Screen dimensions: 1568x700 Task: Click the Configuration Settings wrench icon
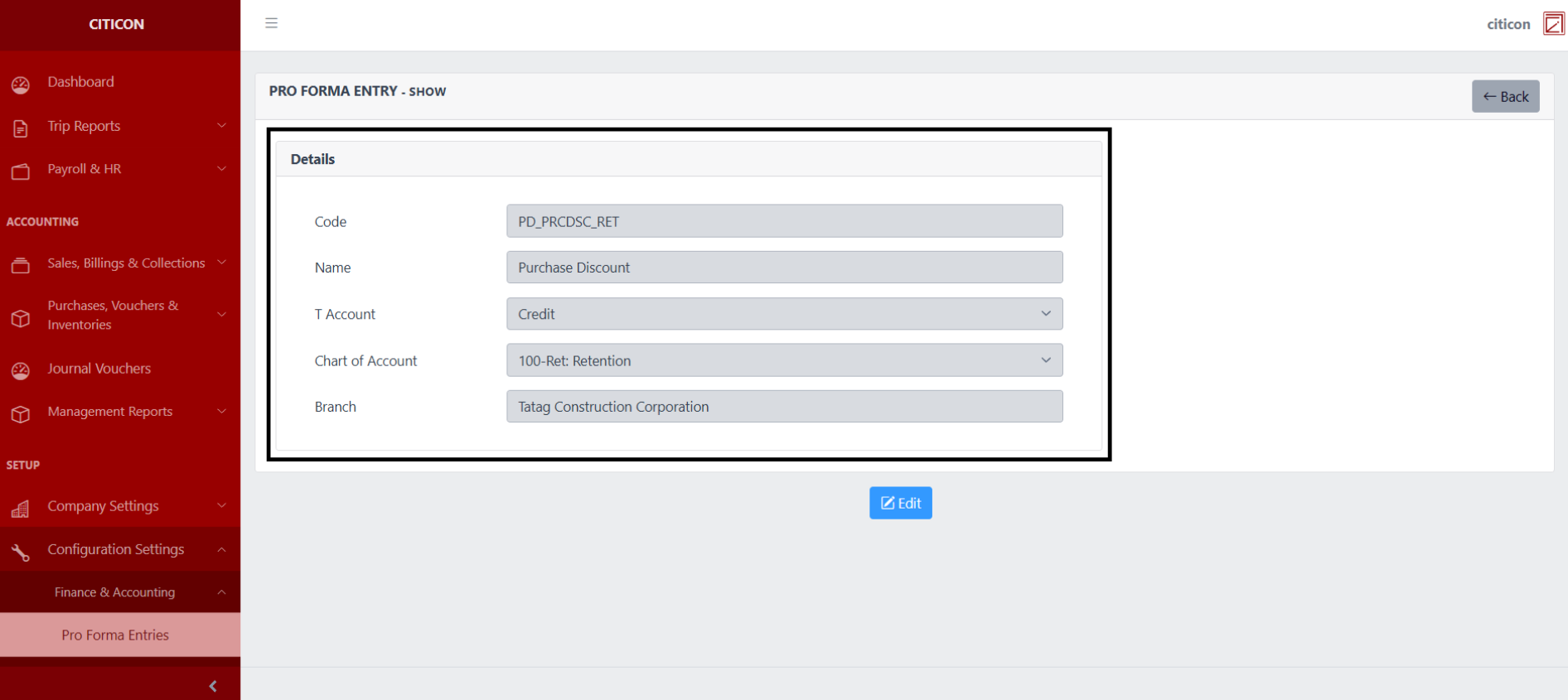point(21,552)
